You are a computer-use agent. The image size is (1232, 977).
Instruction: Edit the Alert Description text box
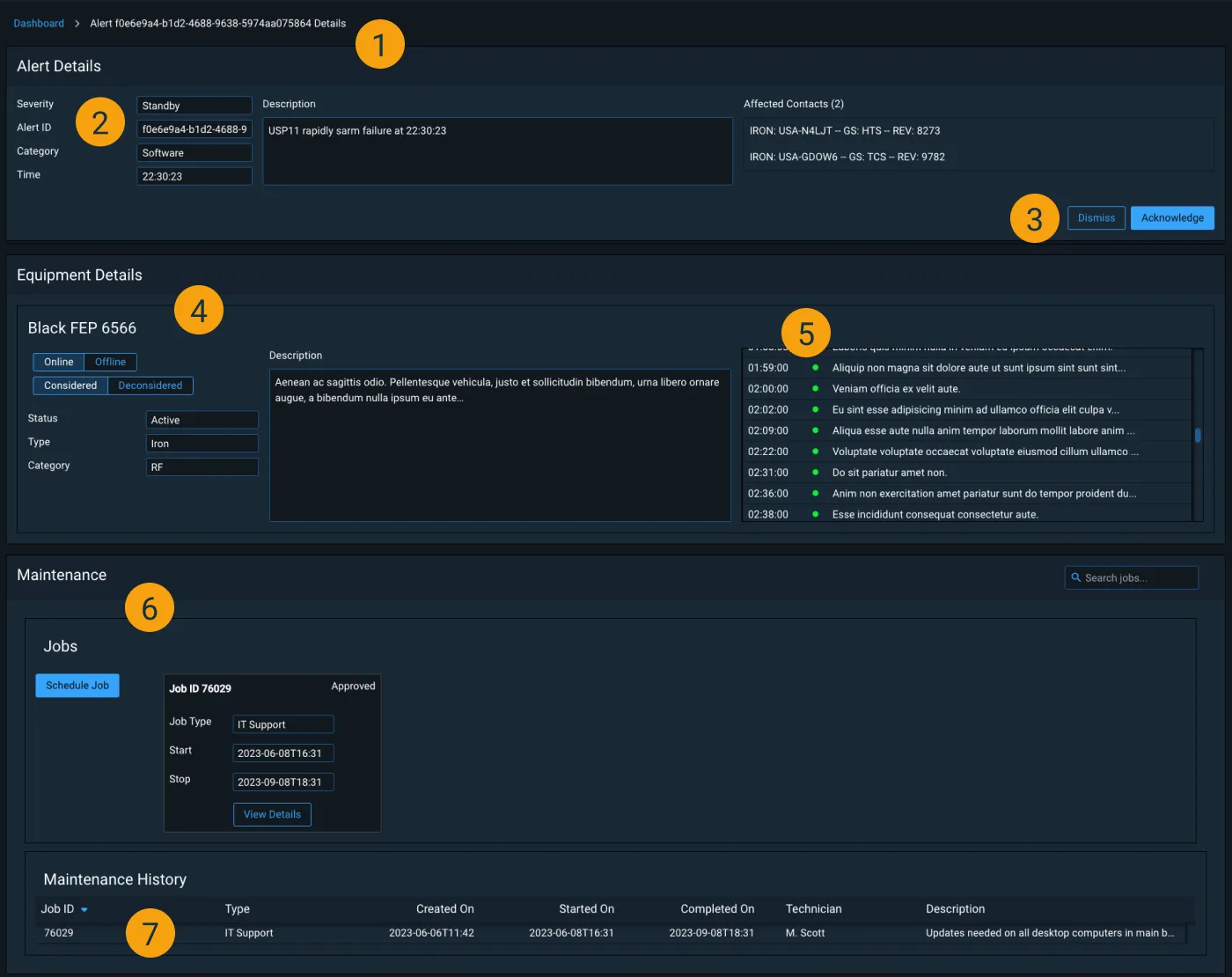click(497, 151)
